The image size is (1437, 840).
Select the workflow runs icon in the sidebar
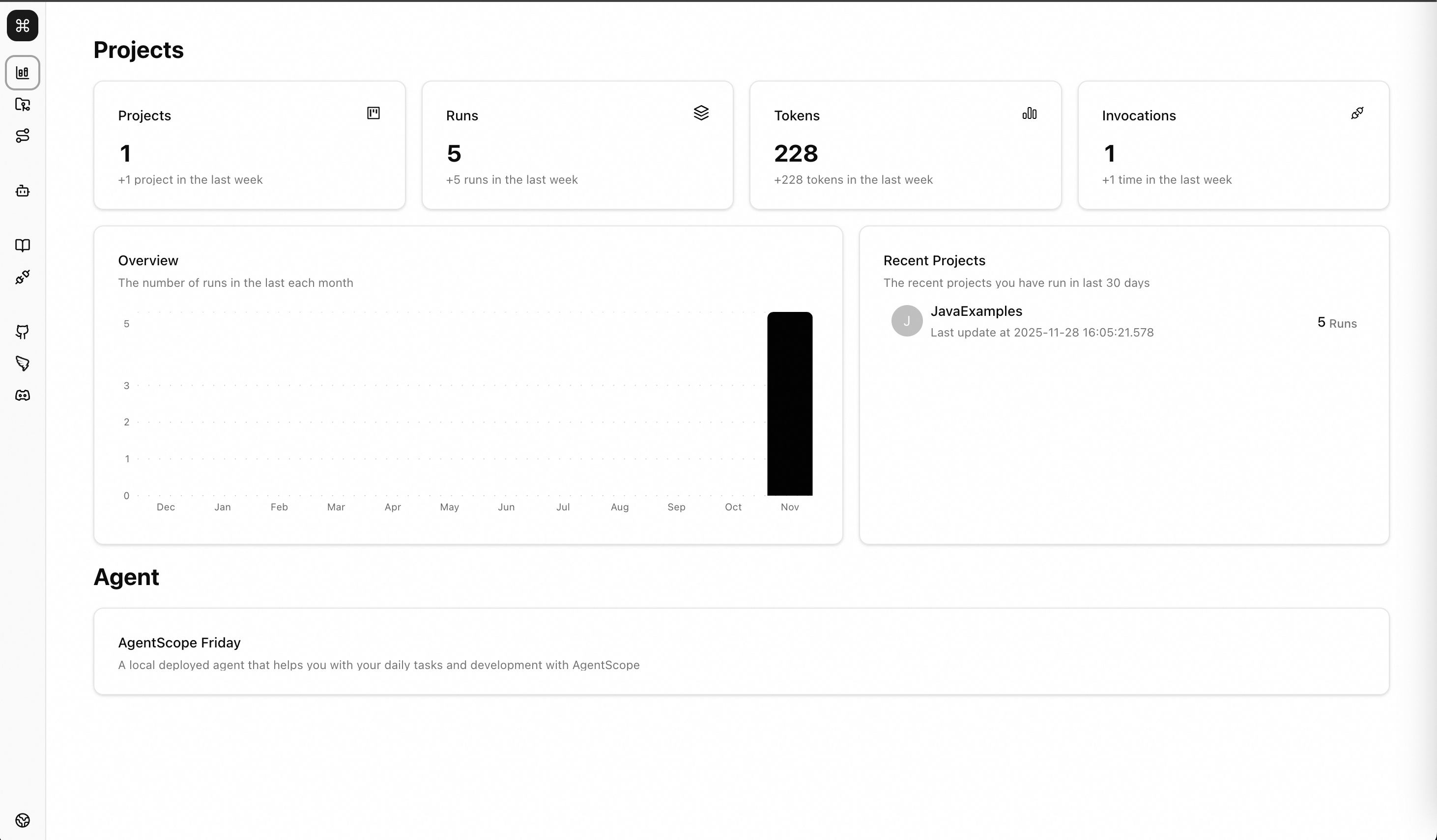click(x=22, y=136)
